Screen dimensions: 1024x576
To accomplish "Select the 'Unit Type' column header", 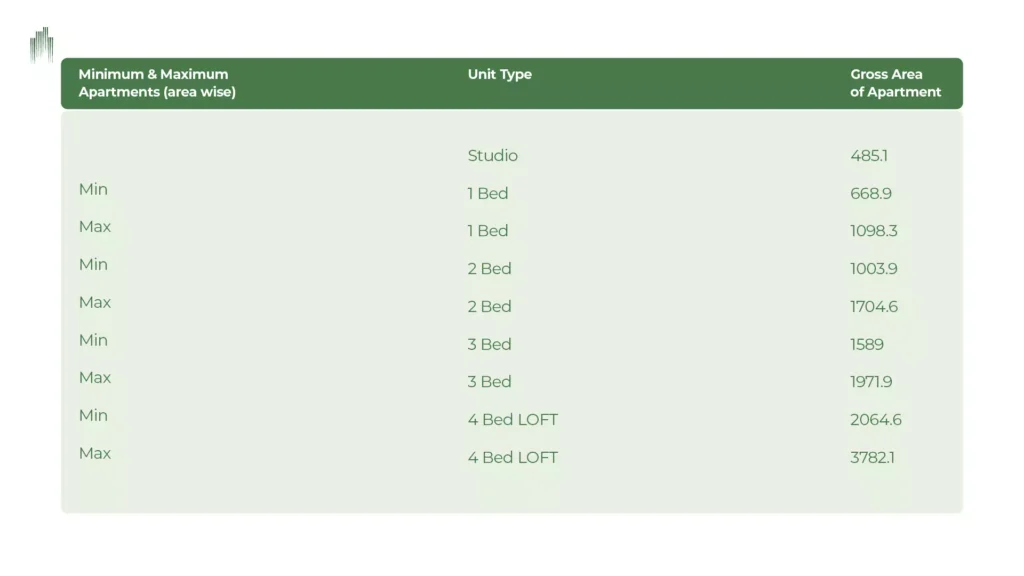I will tap(500, 74).
